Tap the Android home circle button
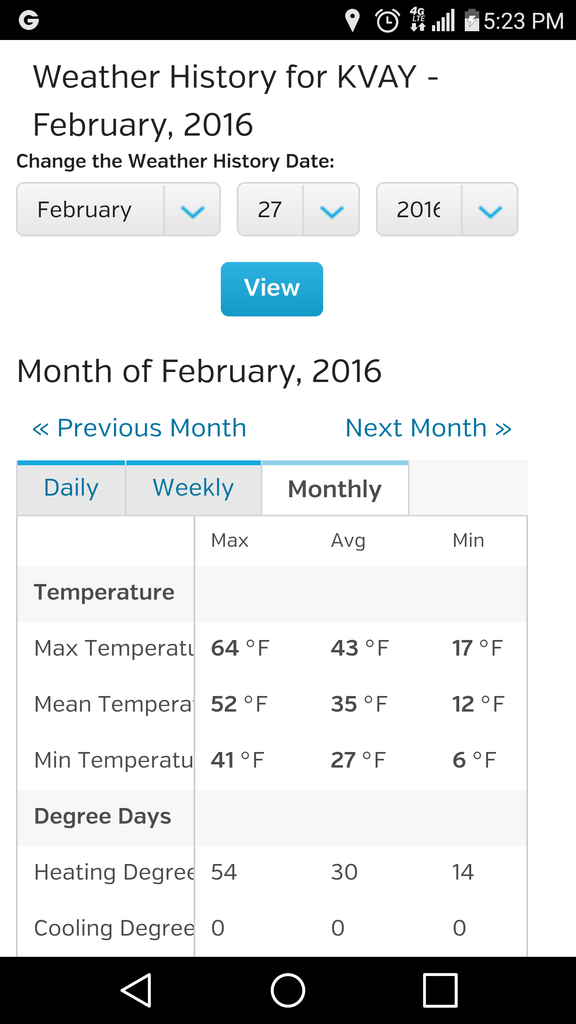 tap(288, 990)
